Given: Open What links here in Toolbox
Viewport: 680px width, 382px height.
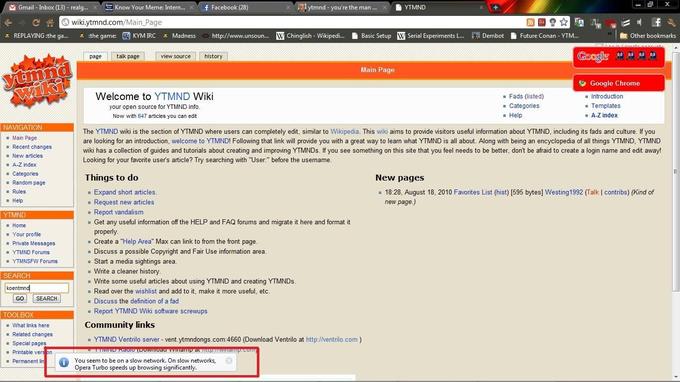Looking at the screenshot, I should click(30, 325).
